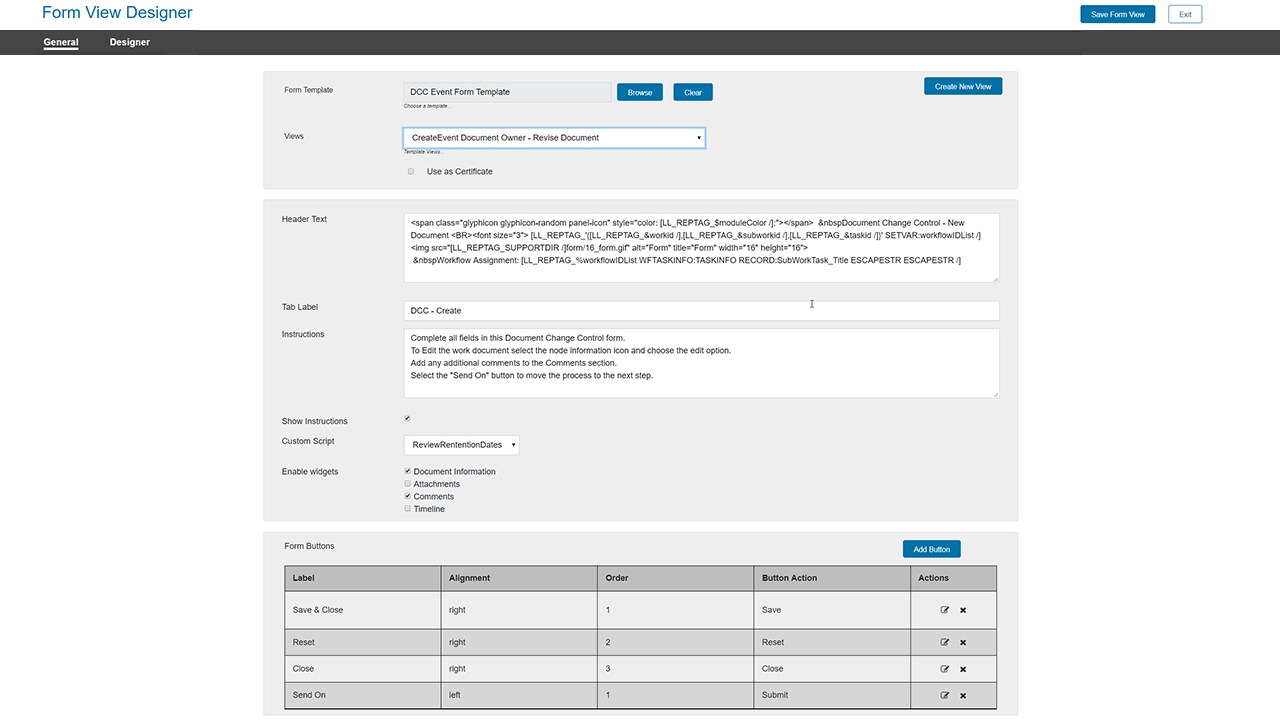The height and width of the screenshot is (720, 1280).
Task: Click the Order column header
Action: pos(675,578)
